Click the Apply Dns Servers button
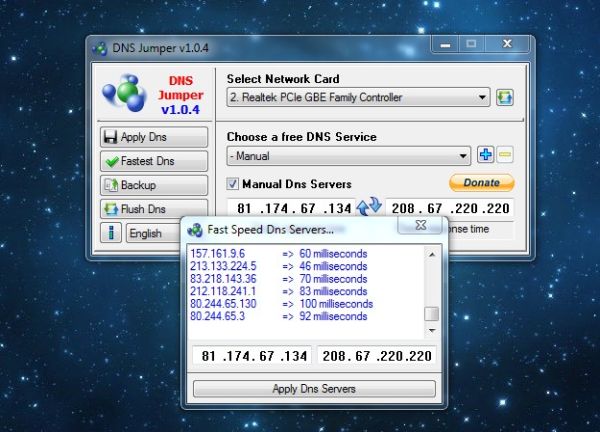 coord(314,388)
